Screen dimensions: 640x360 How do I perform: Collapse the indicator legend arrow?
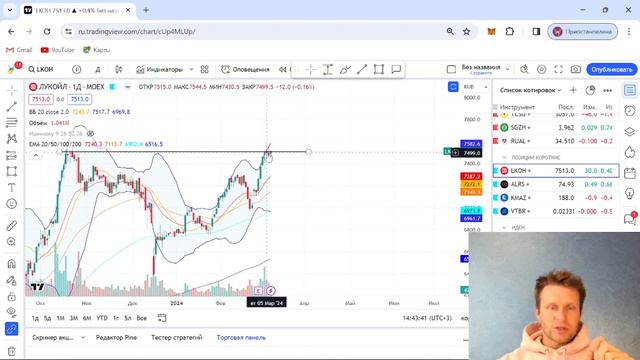pos(36,156)
